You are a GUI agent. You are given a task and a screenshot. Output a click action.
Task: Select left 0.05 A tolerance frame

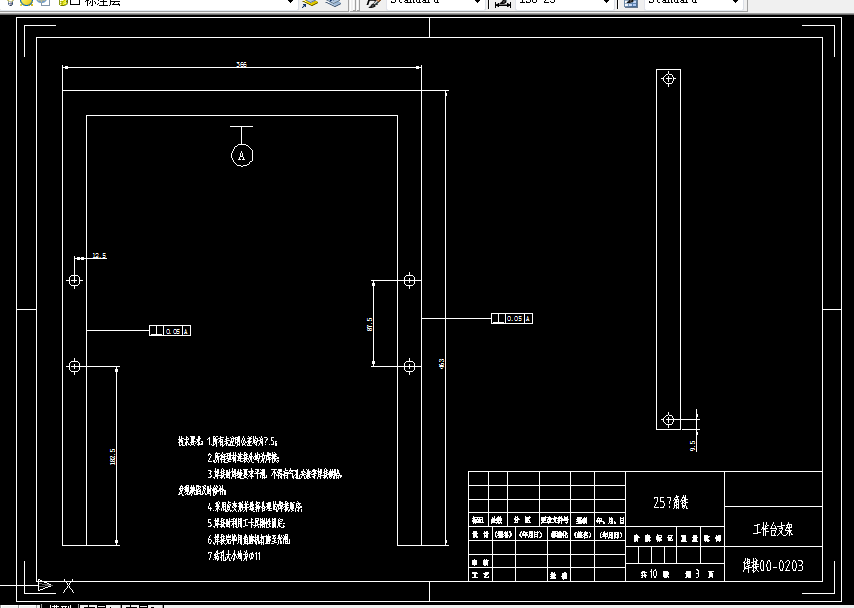[170, 331]
